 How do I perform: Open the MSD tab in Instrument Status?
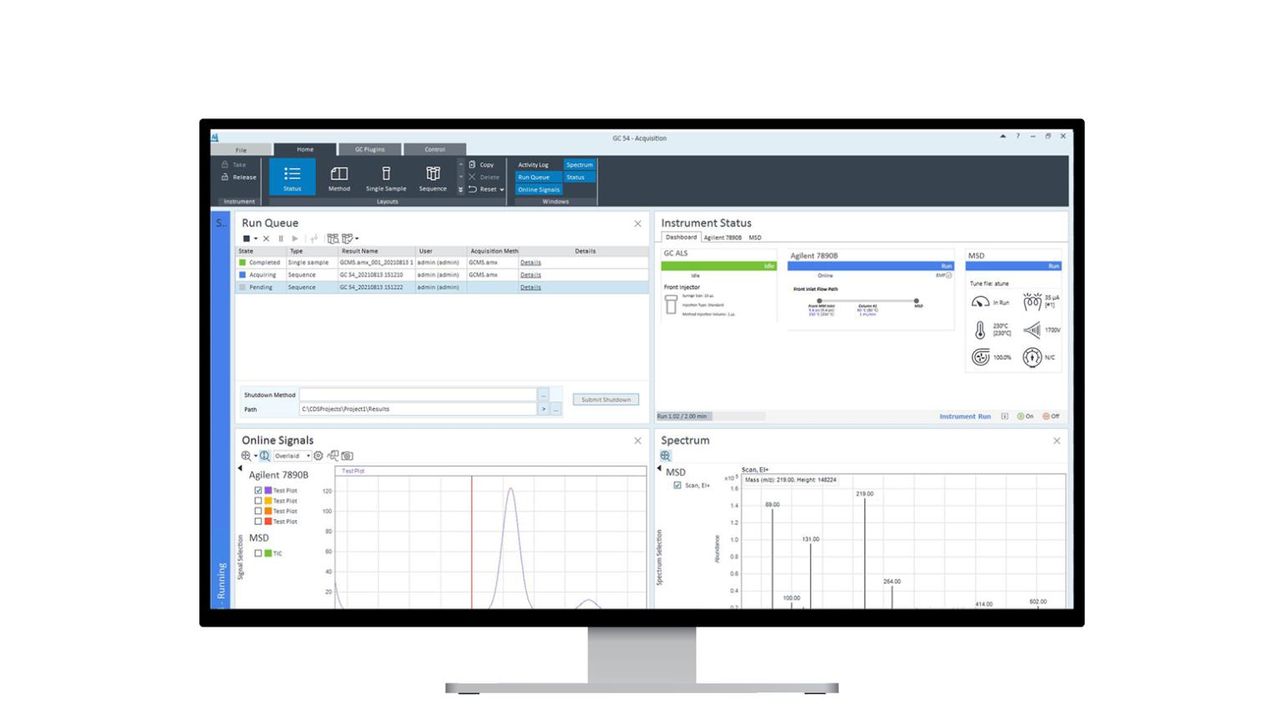[755, 238]
